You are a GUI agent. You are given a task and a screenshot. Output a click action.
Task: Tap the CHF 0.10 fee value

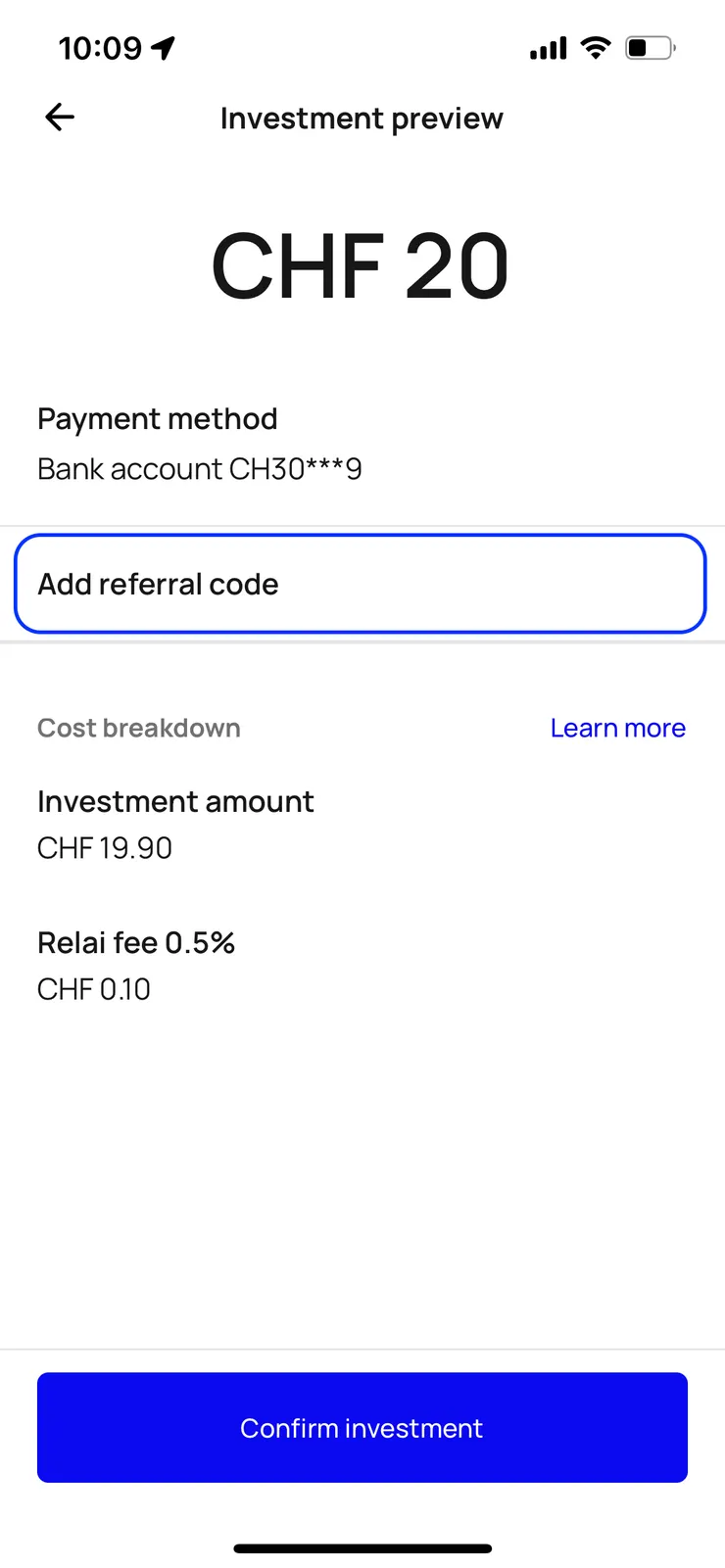[x=94, y=989]
